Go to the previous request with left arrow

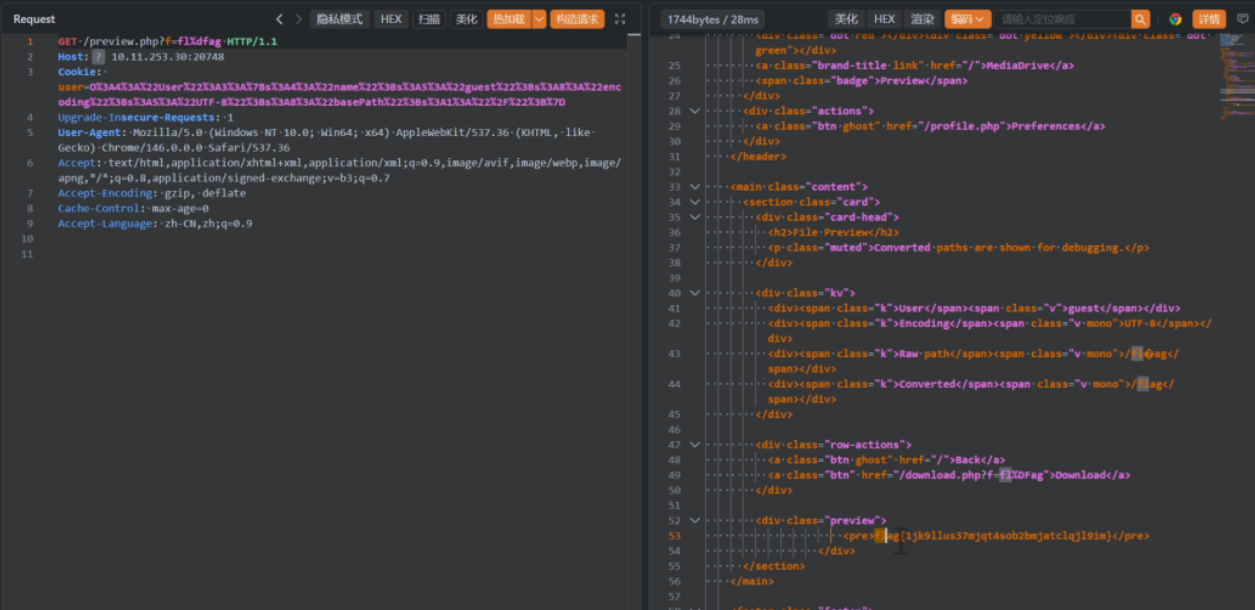pos(280,19)
